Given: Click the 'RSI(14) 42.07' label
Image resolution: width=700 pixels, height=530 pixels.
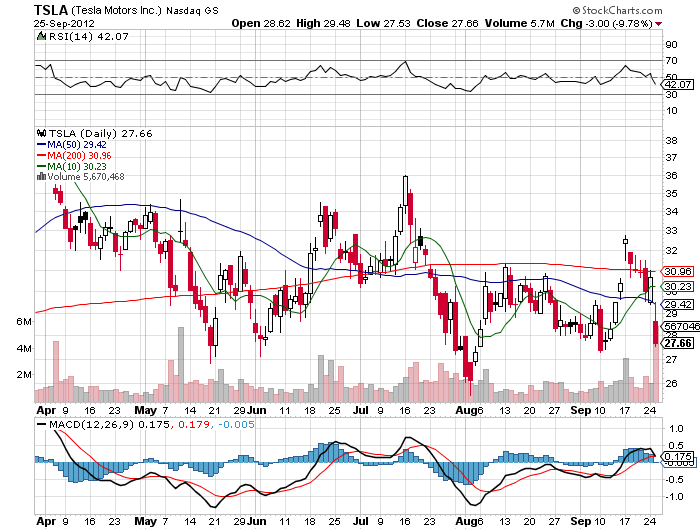Looking at the screenshot, I should tap(88, 37).
